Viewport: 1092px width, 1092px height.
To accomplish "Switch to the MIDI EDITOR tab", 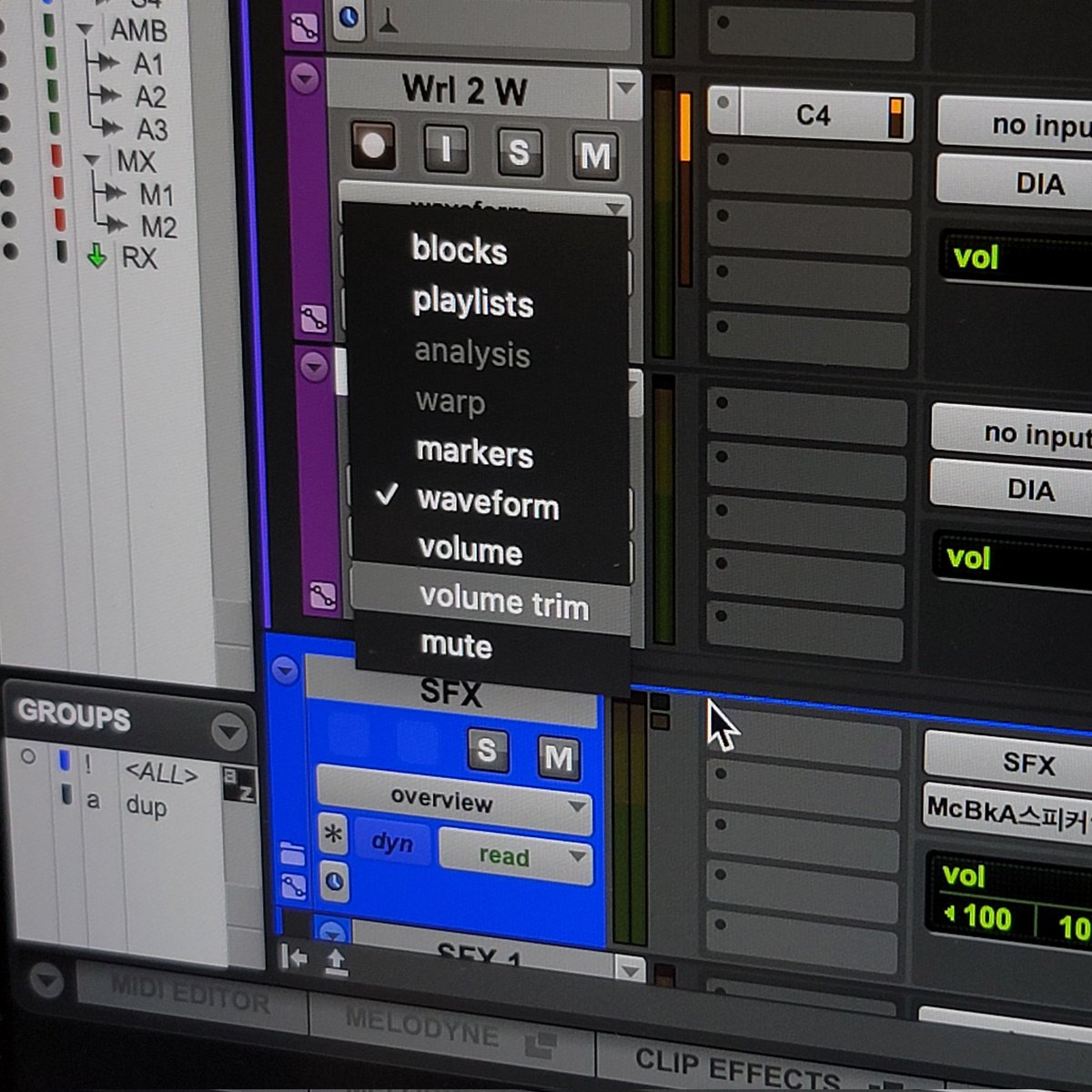I will 190,995.
